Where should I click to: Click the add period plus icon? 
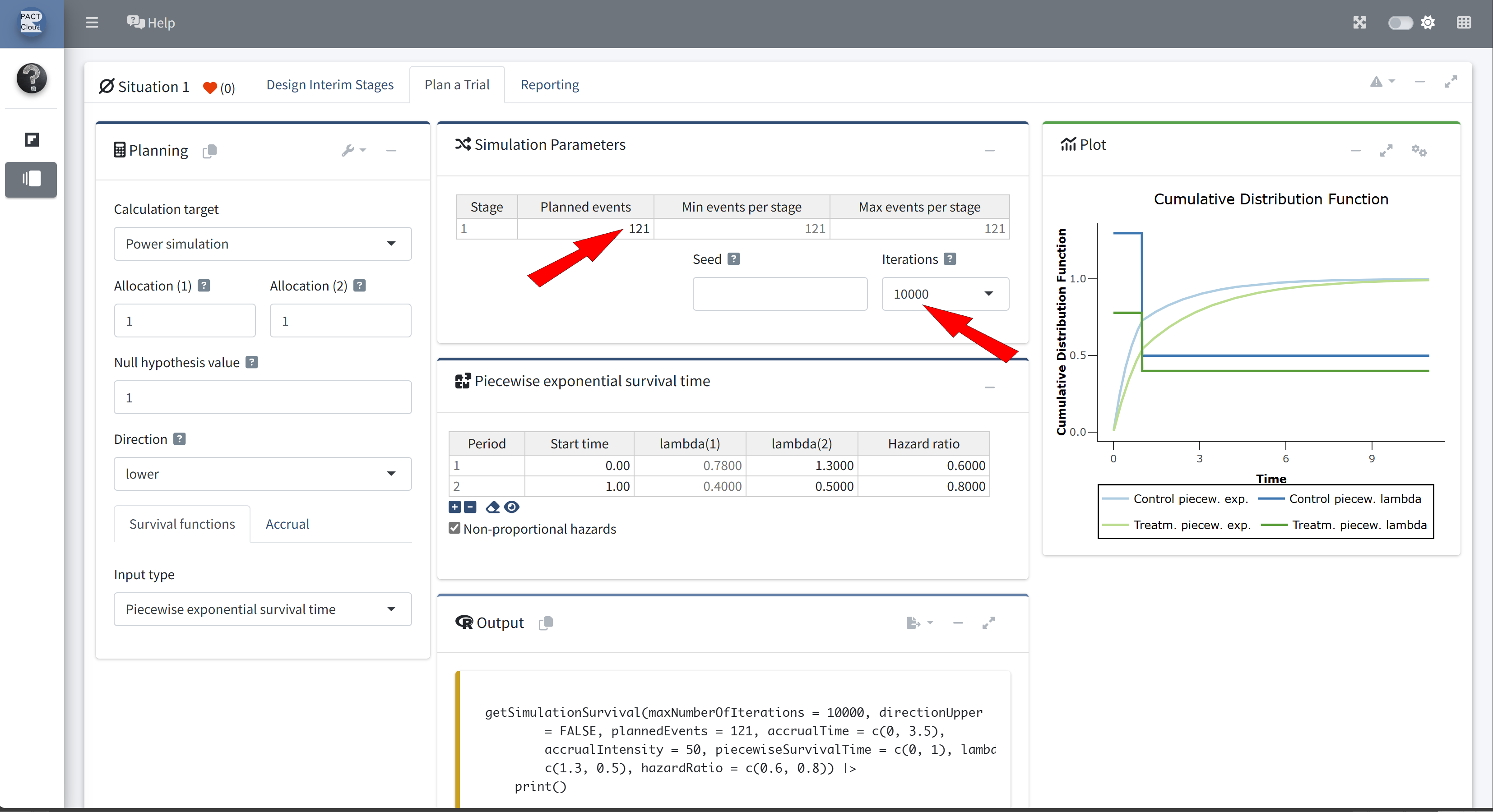tap(455, 507)
